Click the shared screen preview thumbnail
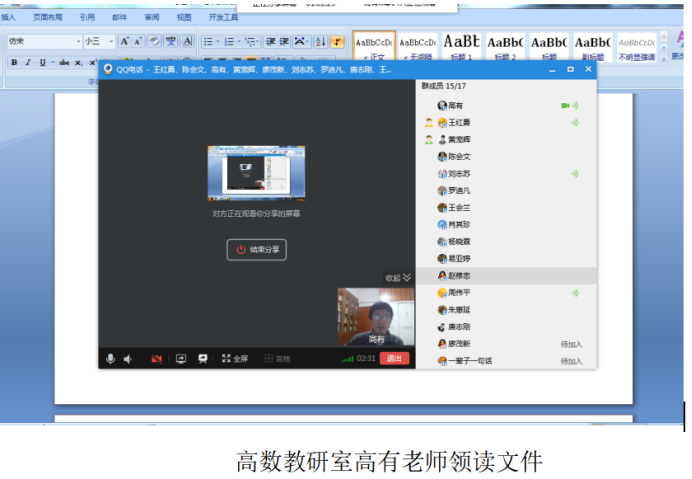Screen dimensions: 692x479 [256, 174]
